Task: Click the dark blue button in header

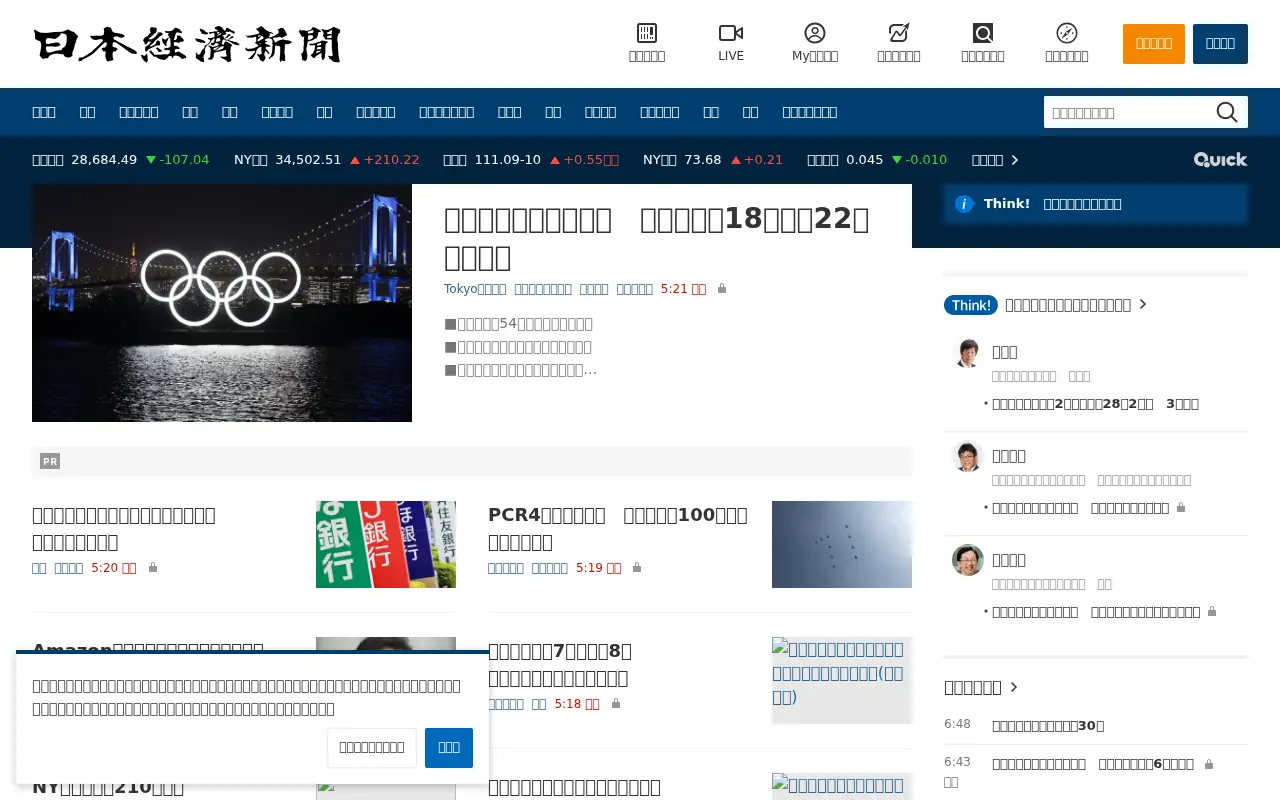Action: point(1220,44)
